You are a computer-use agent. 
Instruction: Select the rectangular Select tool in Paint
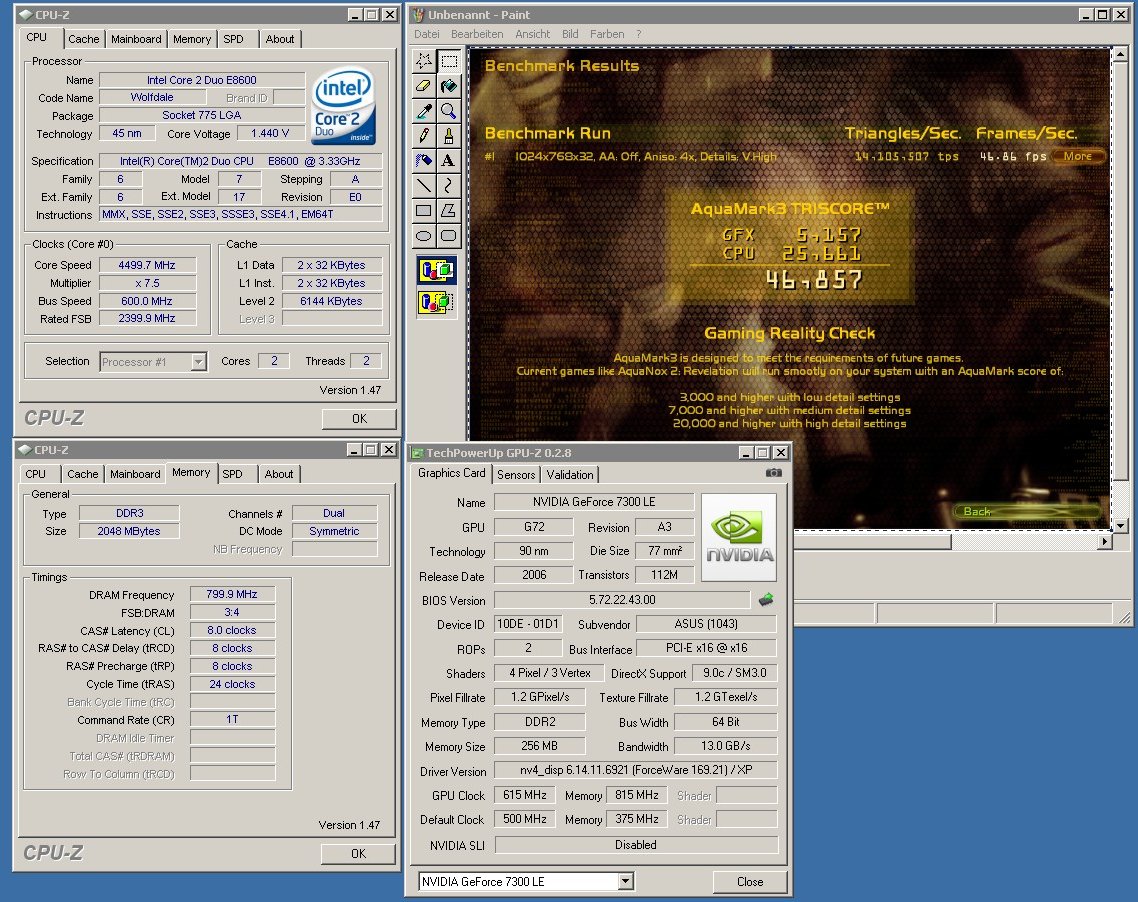click(x=449, y=61)
